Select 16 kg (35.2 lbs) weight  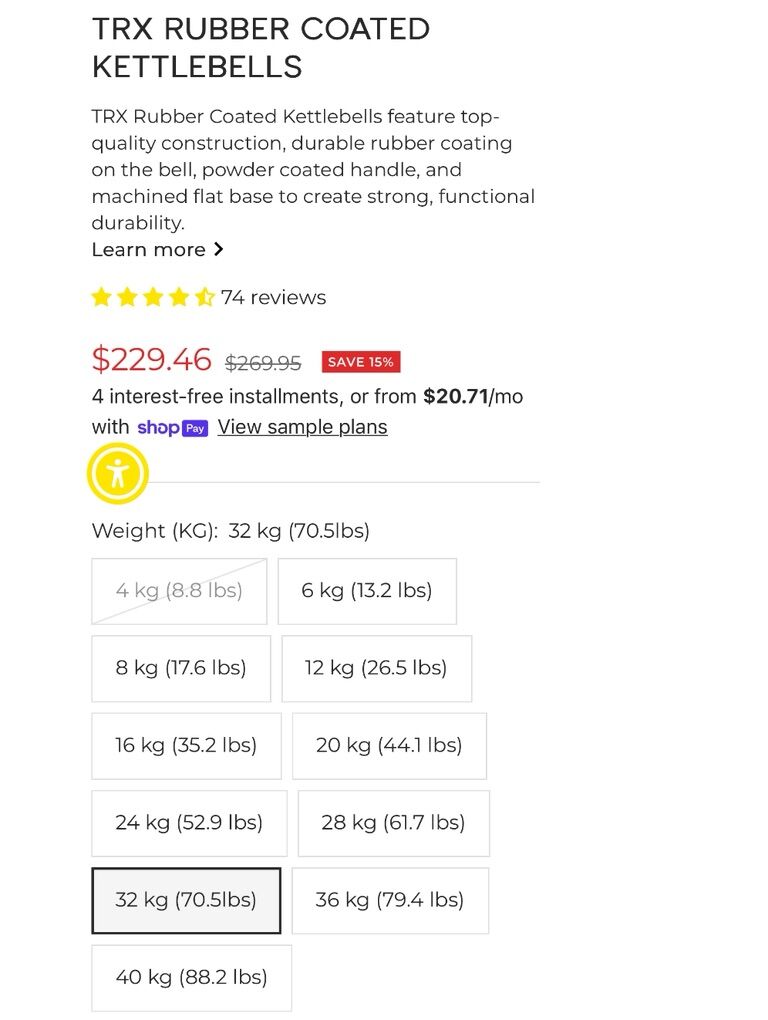click(x=186, y=745)
